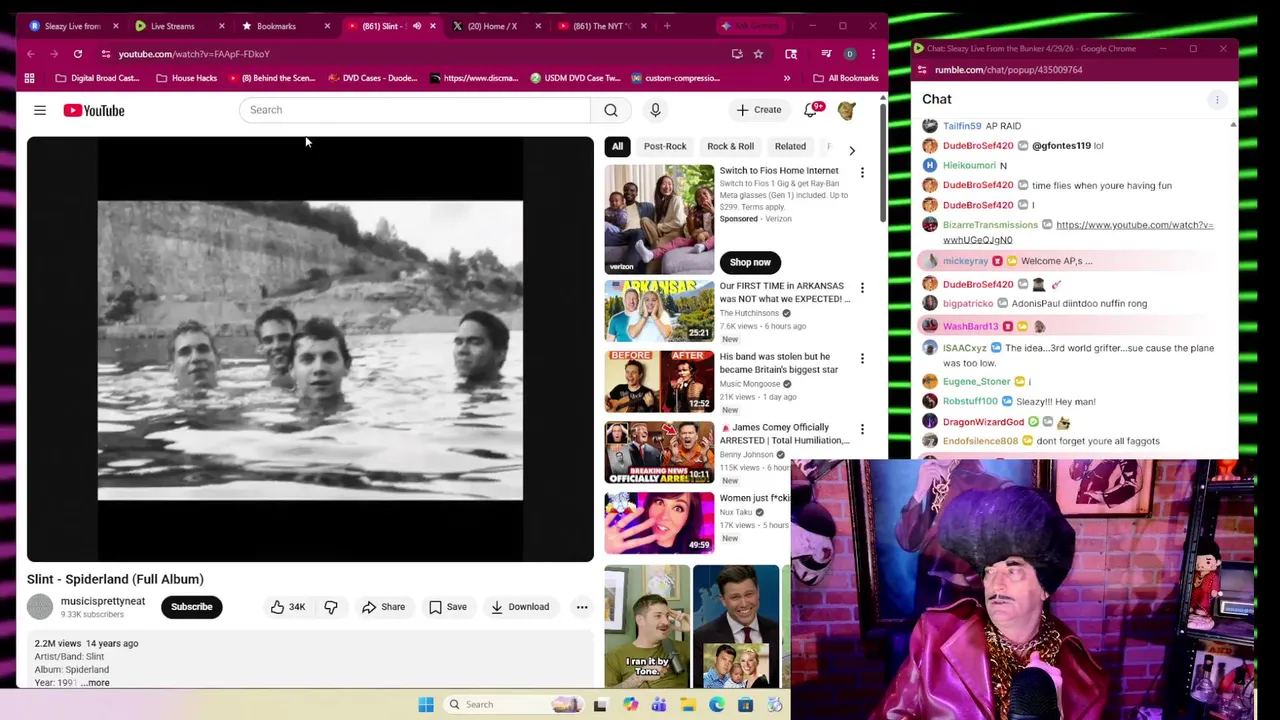The image size is (1280, 720).
Task: Show more bookmarks with the overflow chevron
Action: (x=787, y=78)
